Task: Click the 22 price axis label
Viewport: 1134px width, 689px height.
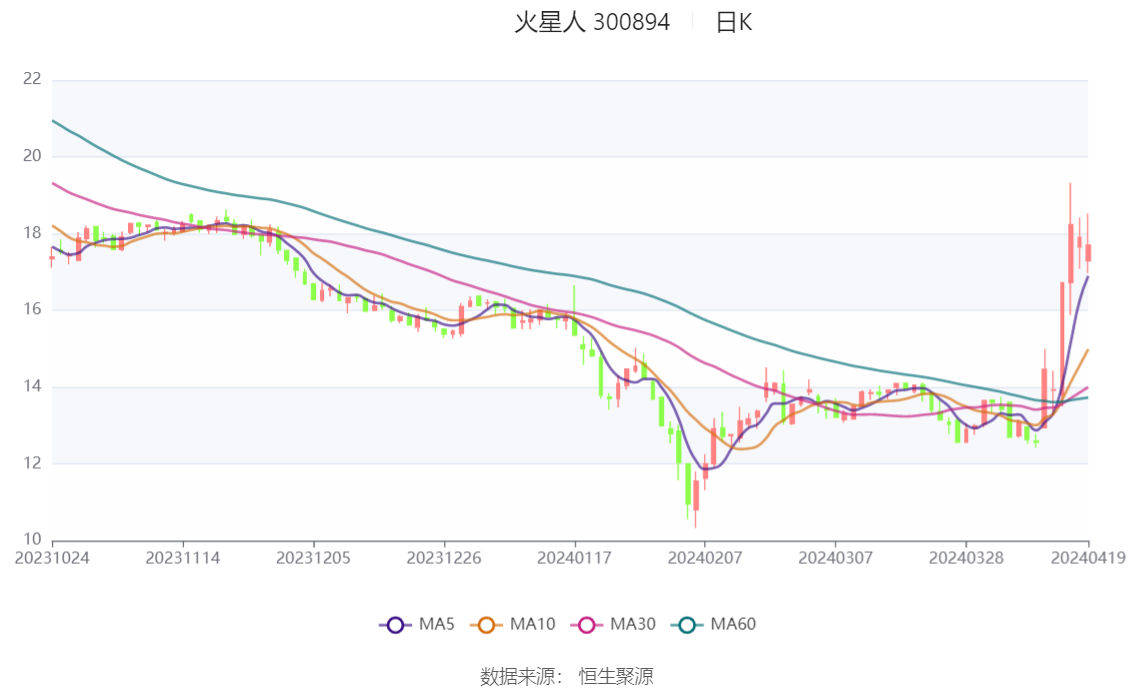Action: pos(32,78)
